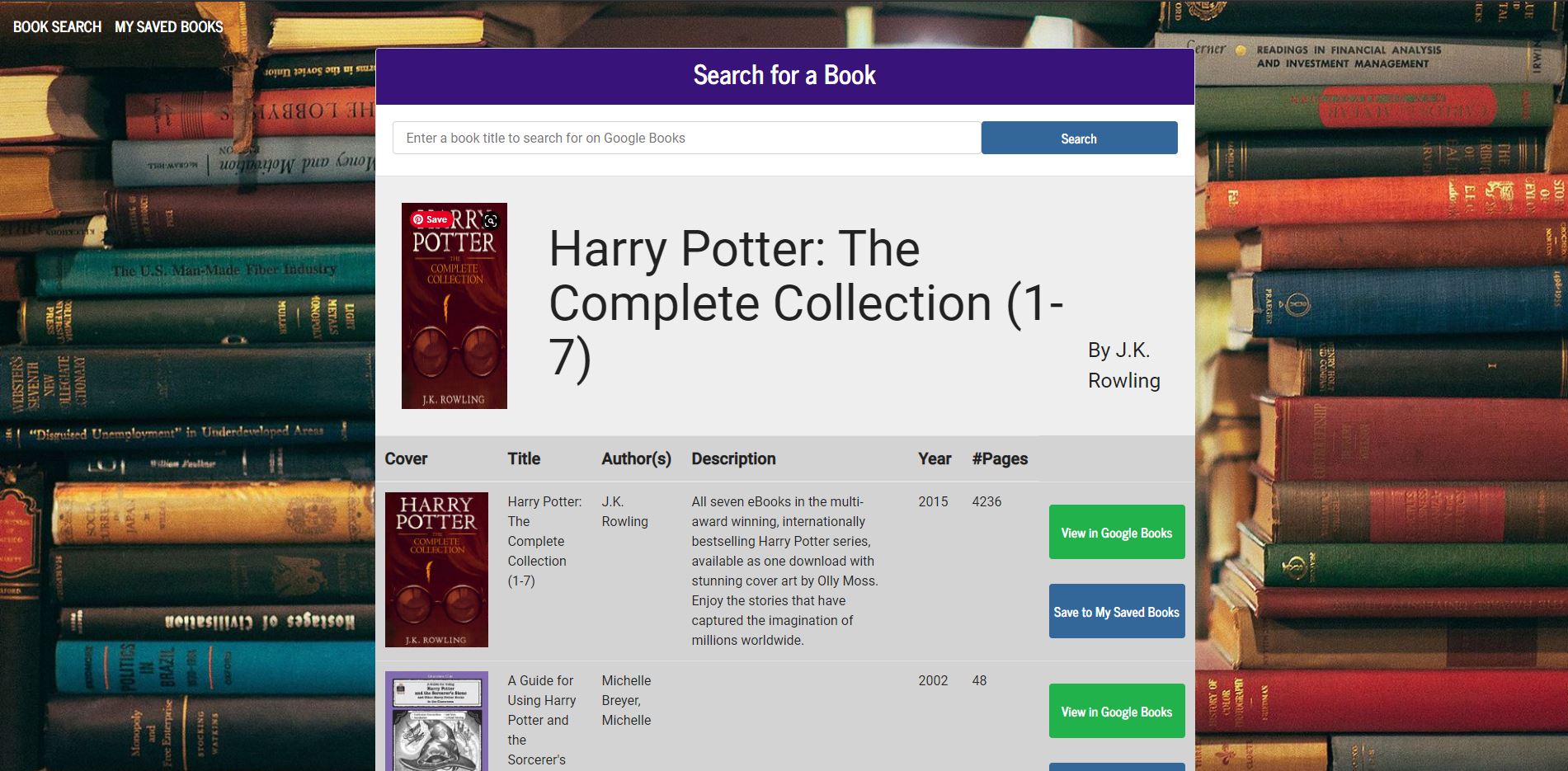This screenshot has width=1568, height=771.
Task: View the Sorcerer's Guide in Google Books
Action: 1116,711
